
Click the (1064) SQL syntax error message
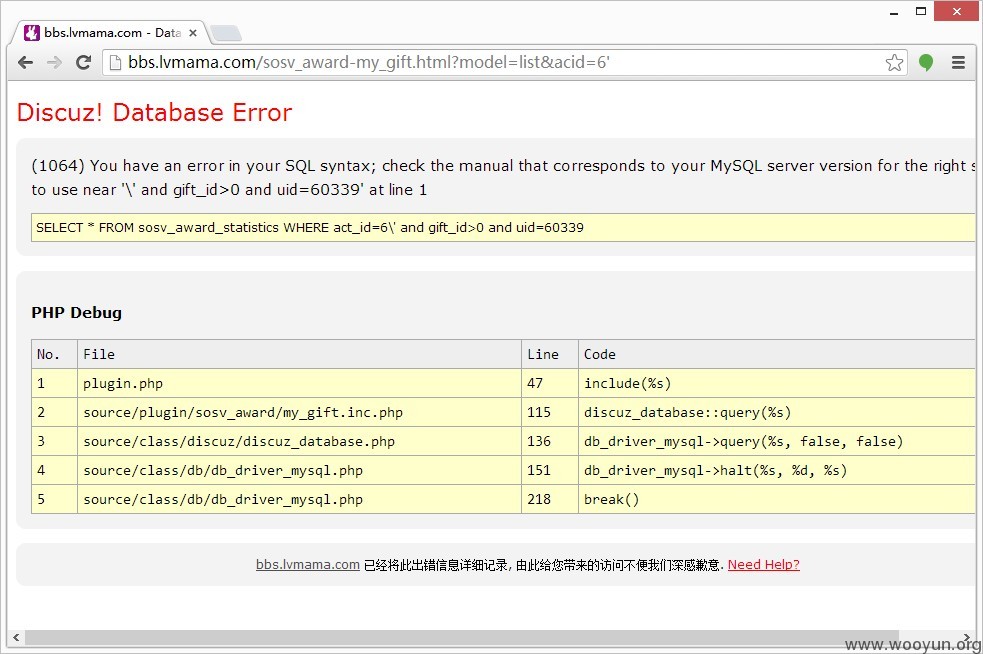pos(503,177)
